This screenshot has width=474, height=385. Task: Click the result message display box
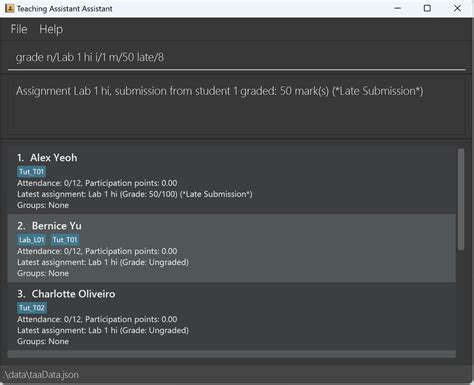[237, 107]
